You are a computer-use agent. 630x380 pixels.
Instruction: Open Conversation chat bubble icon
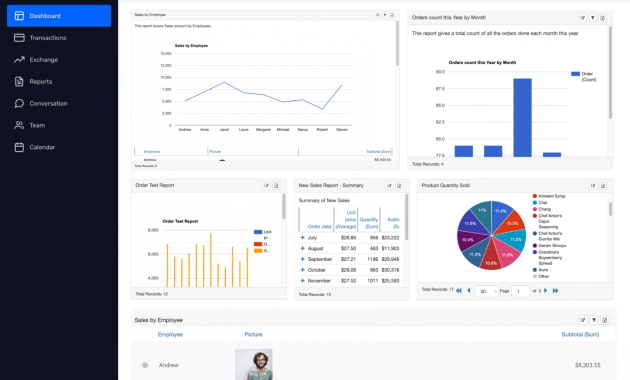(19, 103)
